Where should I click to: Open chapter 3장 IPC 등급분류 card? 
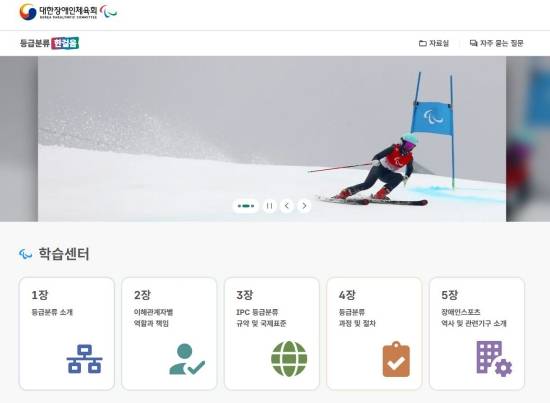tap(272, 334)
